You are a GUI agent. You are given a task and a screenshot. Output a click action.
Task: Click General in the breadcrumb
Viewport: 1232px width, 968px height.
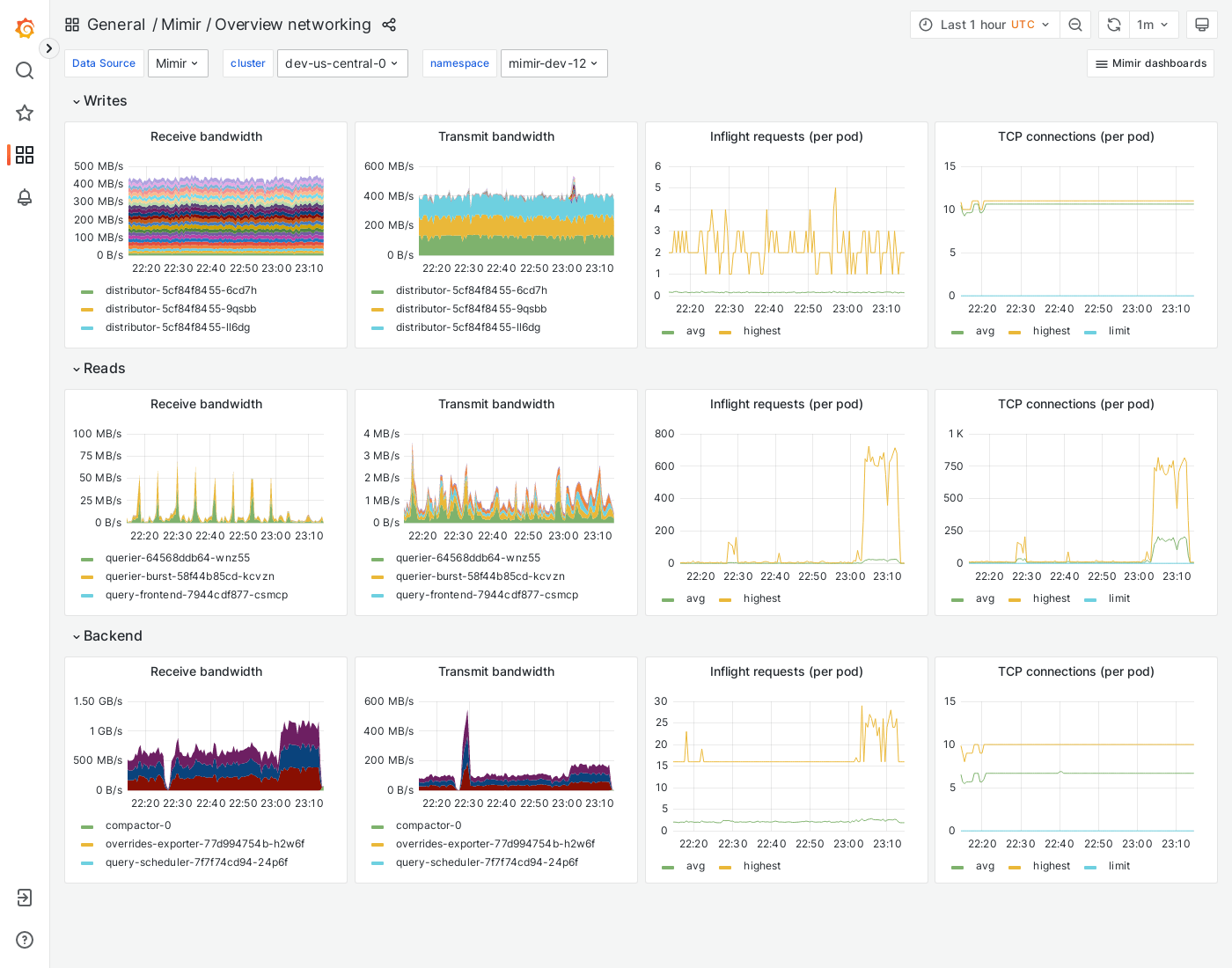(116, 25)
